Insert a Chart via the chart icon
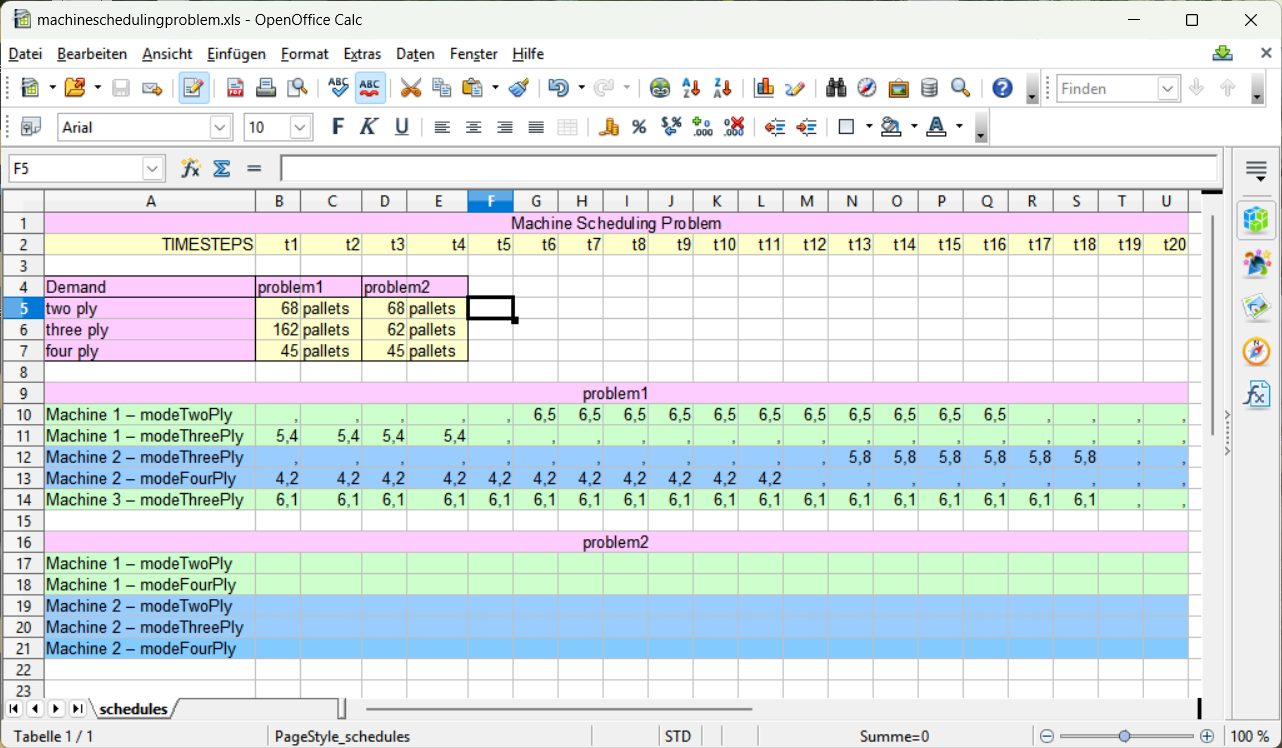This screenshot has width=1282, height=748. point(764,88)
